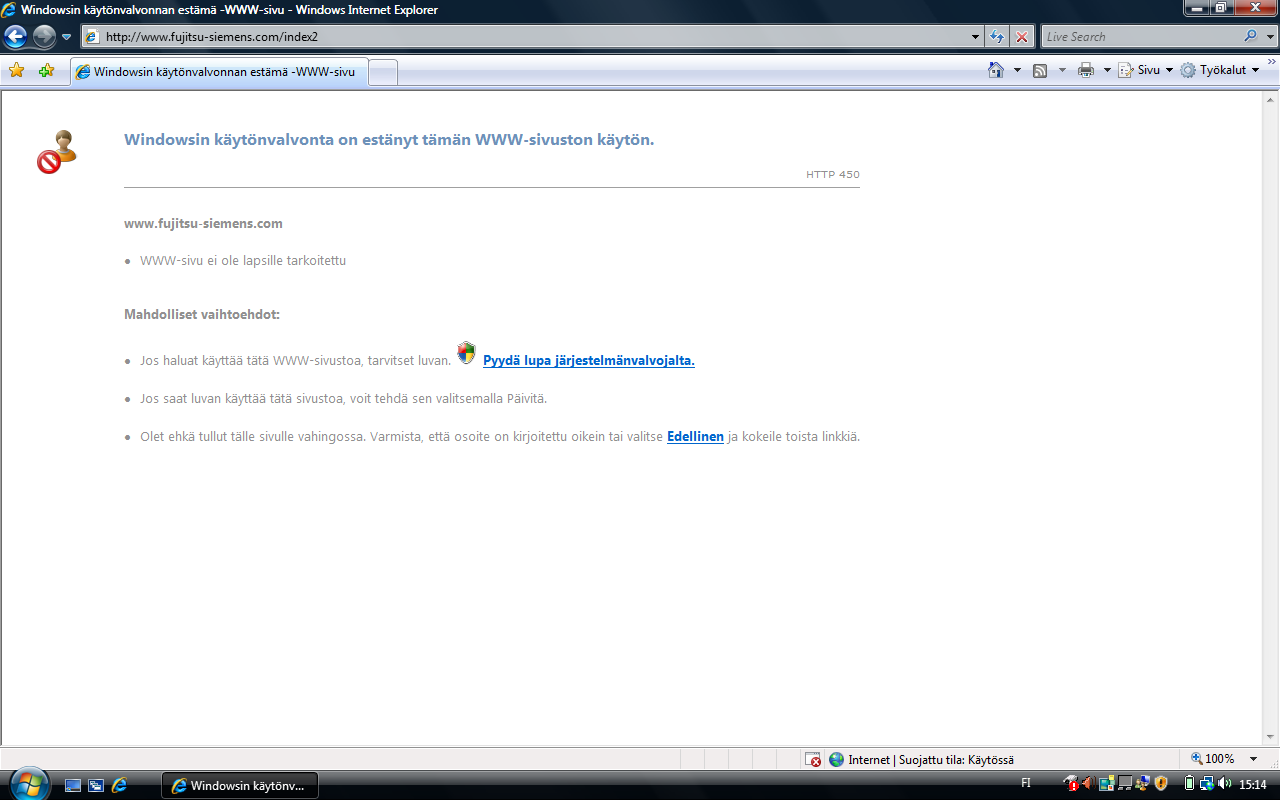Click the blocked user icon on the page
1280x800 pixels.
click(x=57, y=151)
